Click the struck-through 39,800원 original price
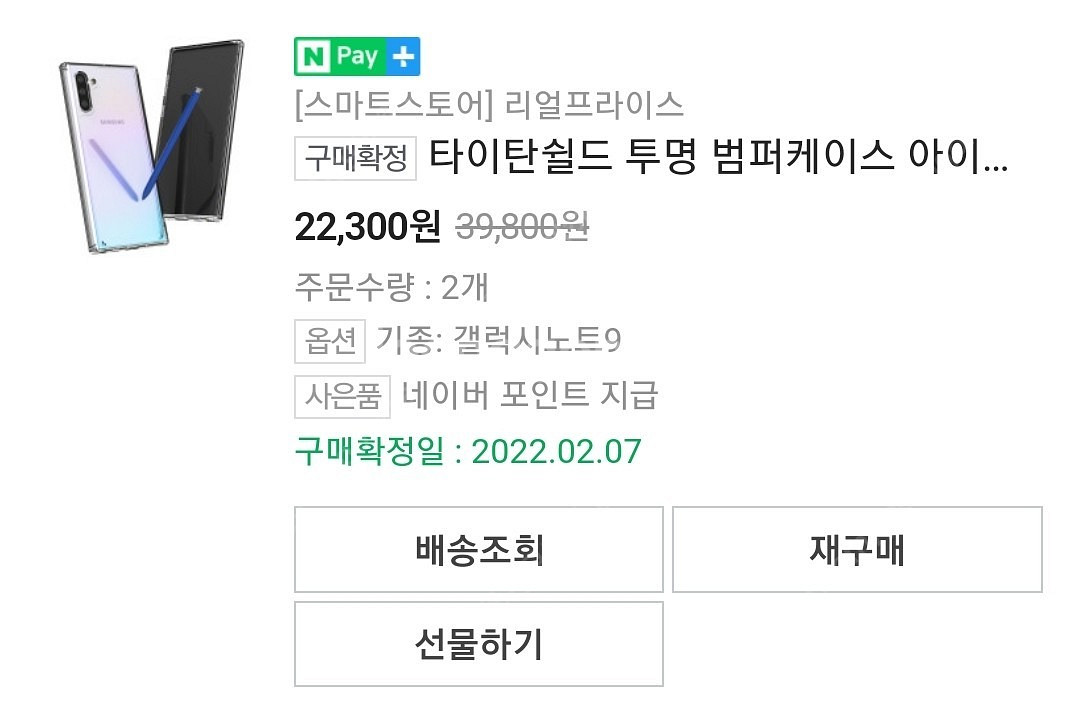The image size is (1072, 707). (x=522, y=226)
